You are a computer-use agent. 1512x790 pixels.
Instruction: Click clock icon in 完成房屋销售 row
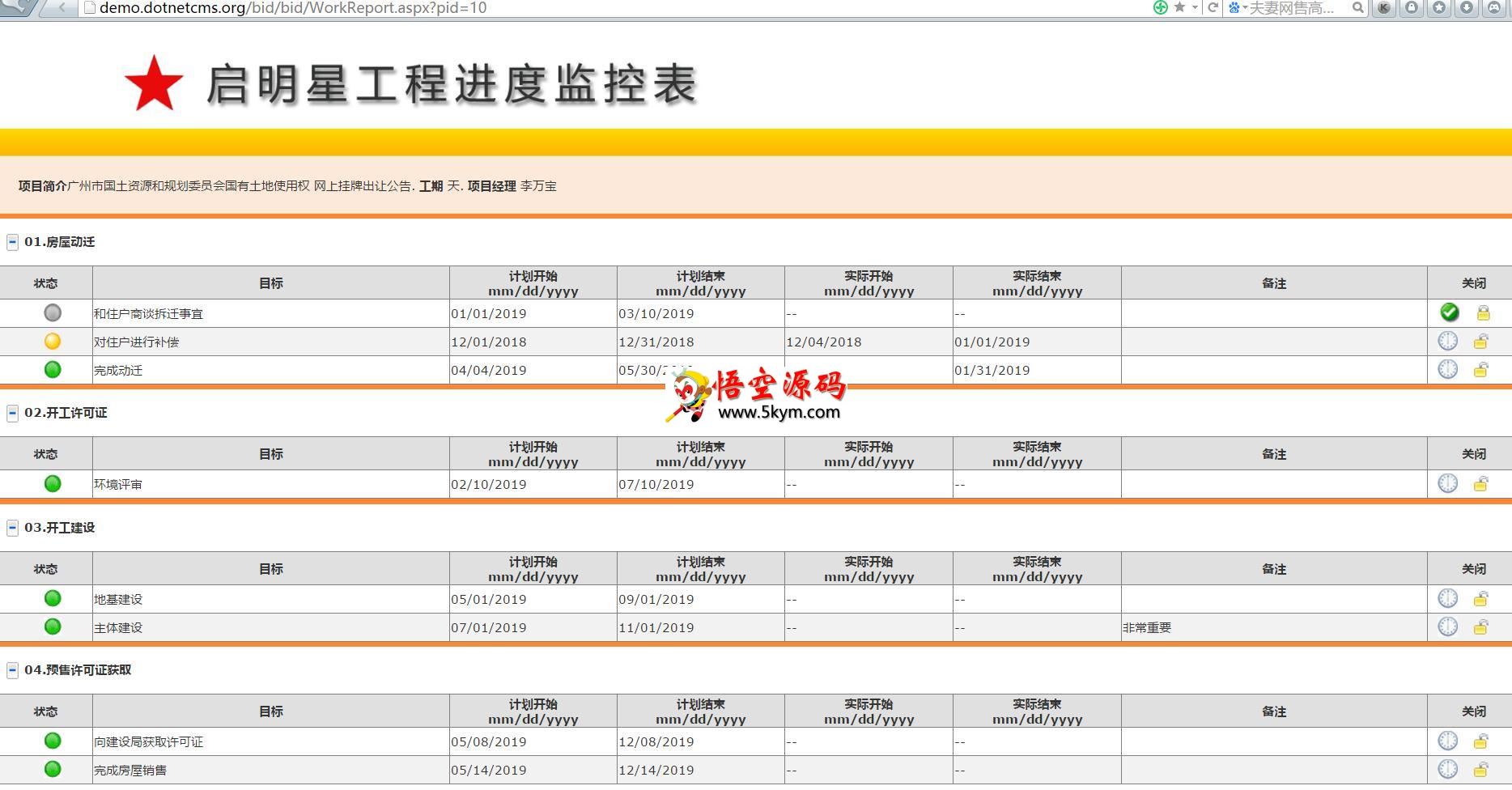click(x=1448, y=769)
